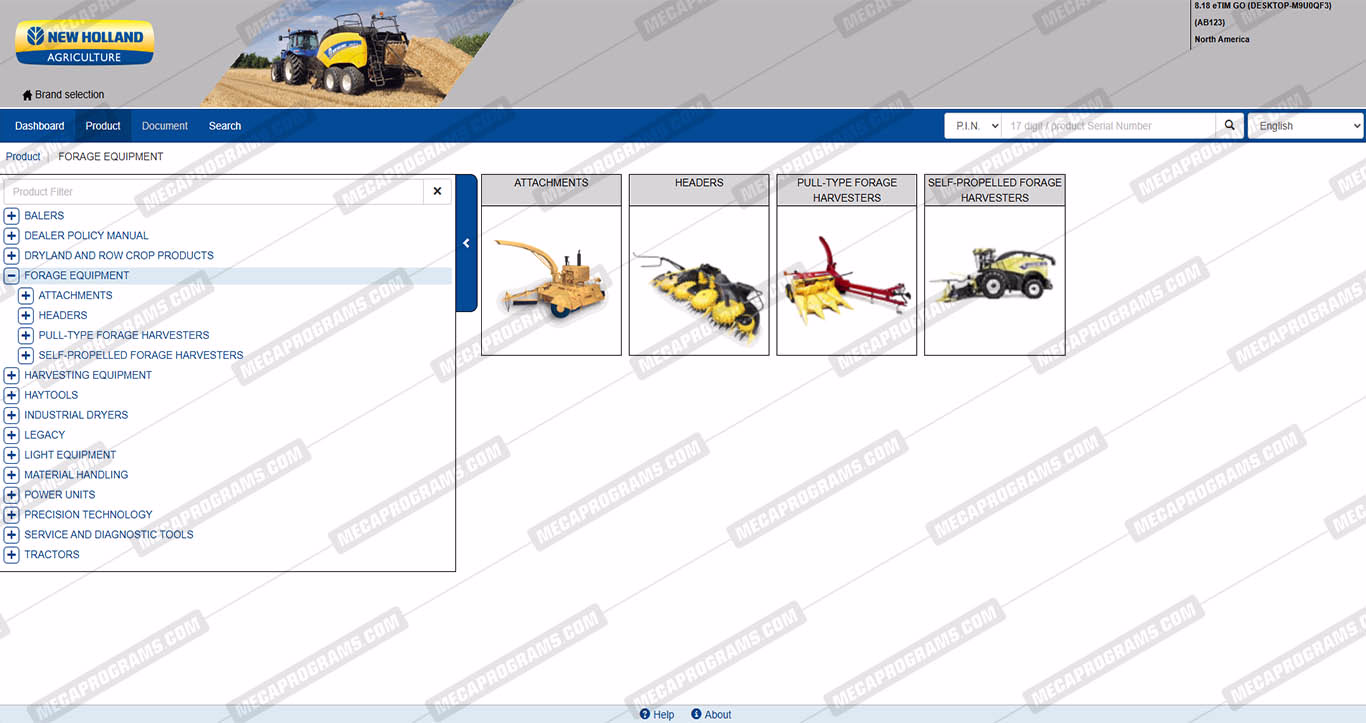The height and width of the screenshot is (723, 1366).
Task: Expand PULL-TYPE FORAGE HARVESTERS subnode
Action: 26,335
